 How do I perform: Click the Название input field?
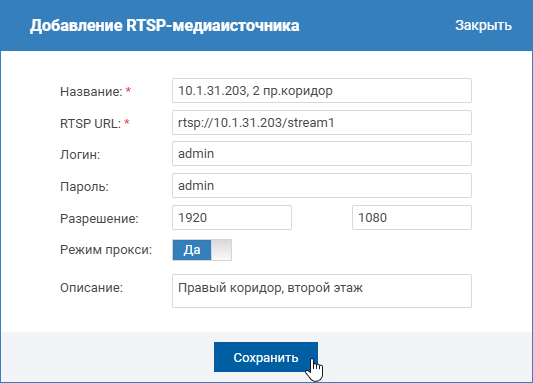[x=322, y=91]
